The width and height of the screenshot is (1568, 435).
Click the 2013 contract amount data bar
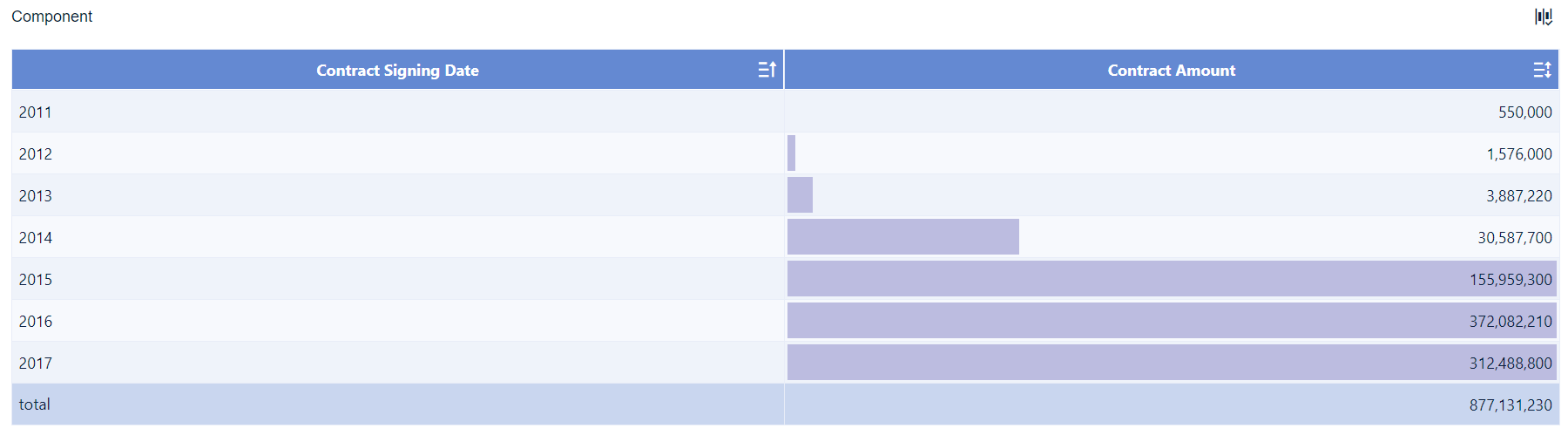click(800, 195)
